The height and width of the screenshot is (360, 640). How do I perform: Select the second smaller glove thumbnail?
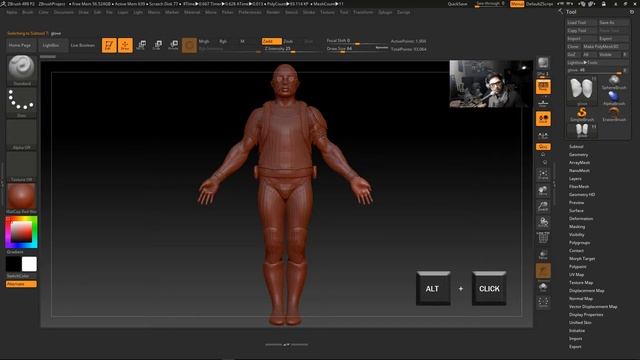coord(582,131)
